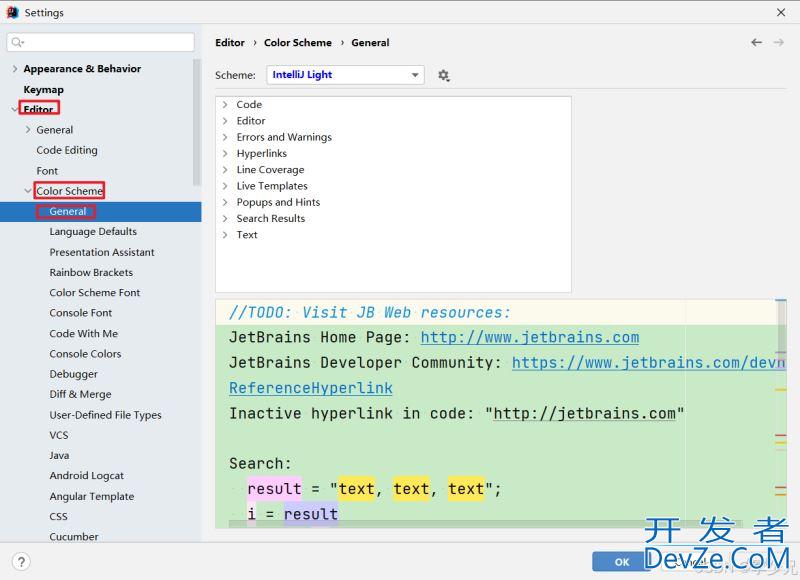Open Java color settings
This screenshot has height=580, width=800.
59,456
